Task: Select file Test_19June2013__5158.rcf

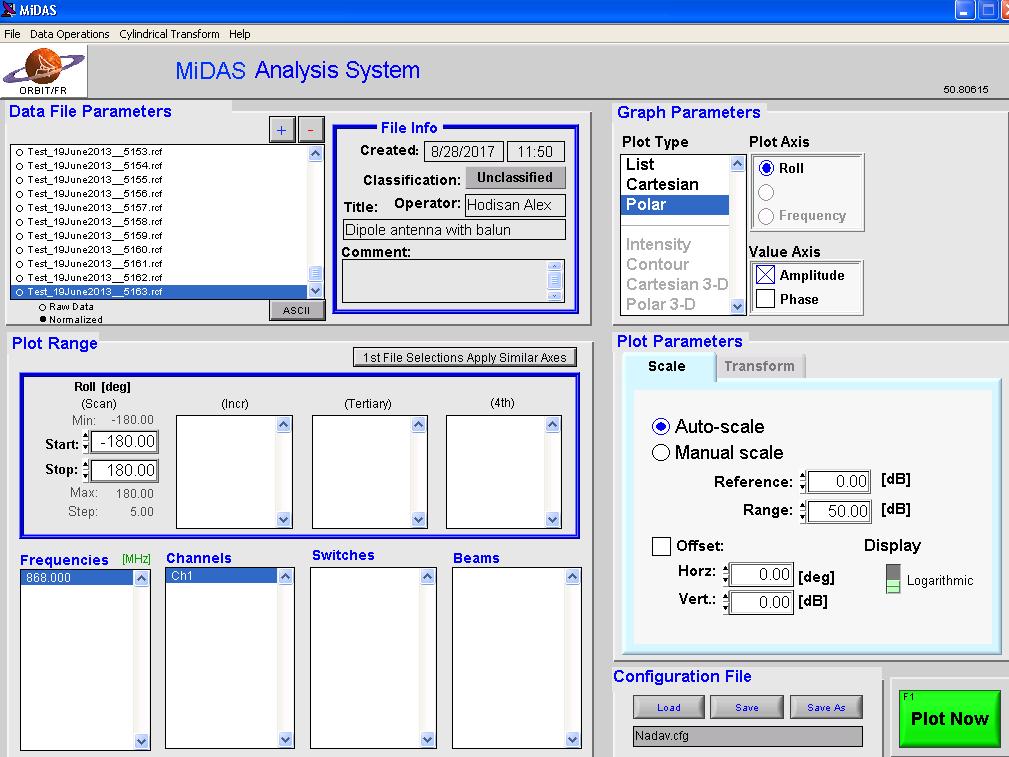Action: point(159,222)
